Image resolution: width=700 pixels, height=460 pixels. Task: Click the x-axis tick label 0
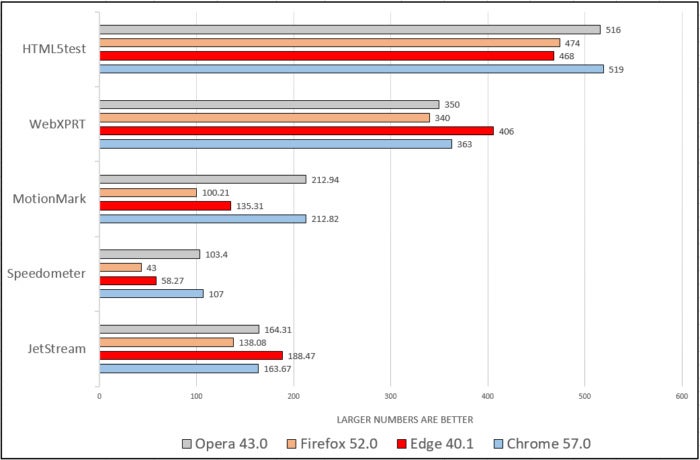coord(99,396)
